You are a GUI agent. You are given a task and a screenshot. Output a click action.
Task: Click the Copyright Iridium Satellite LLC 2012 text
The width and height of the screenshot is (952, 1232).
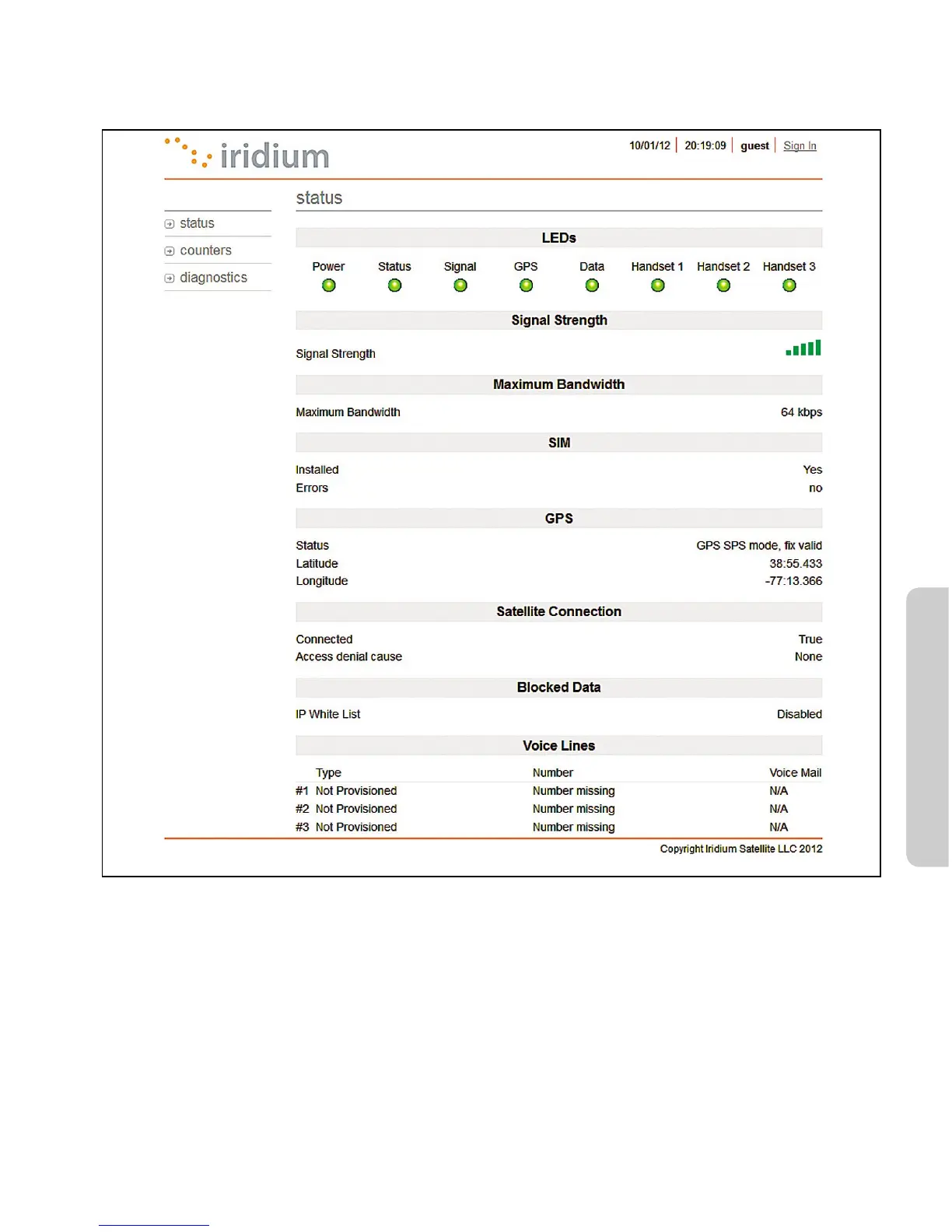coord(741,849)
